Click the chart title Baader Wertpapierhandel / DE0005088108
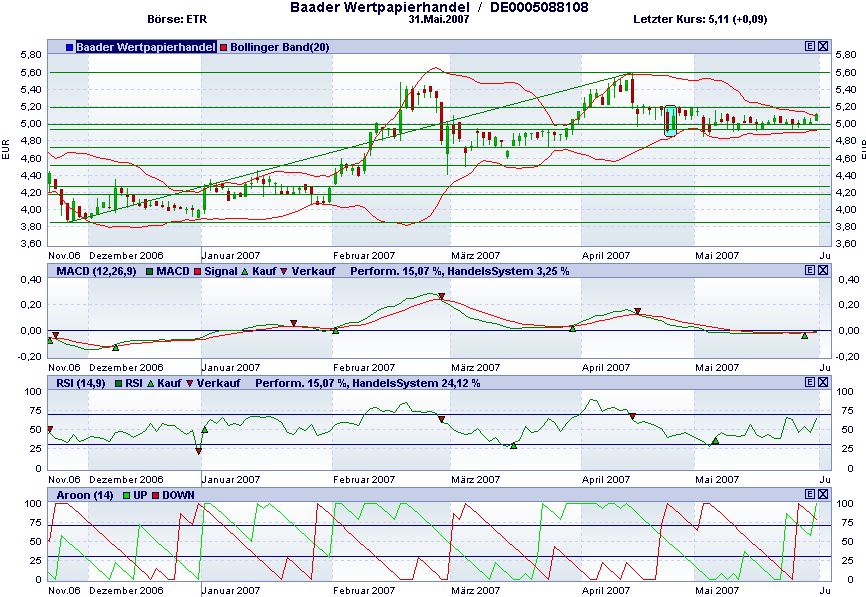 click(x=439, y=7)
